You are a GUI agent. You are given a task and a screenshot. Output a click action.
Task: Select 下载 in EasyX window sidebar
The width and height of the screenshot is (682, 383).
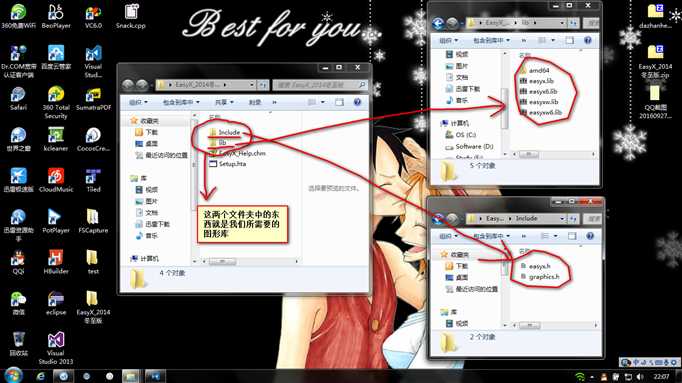pyautogui.click(x=147, y=132)
